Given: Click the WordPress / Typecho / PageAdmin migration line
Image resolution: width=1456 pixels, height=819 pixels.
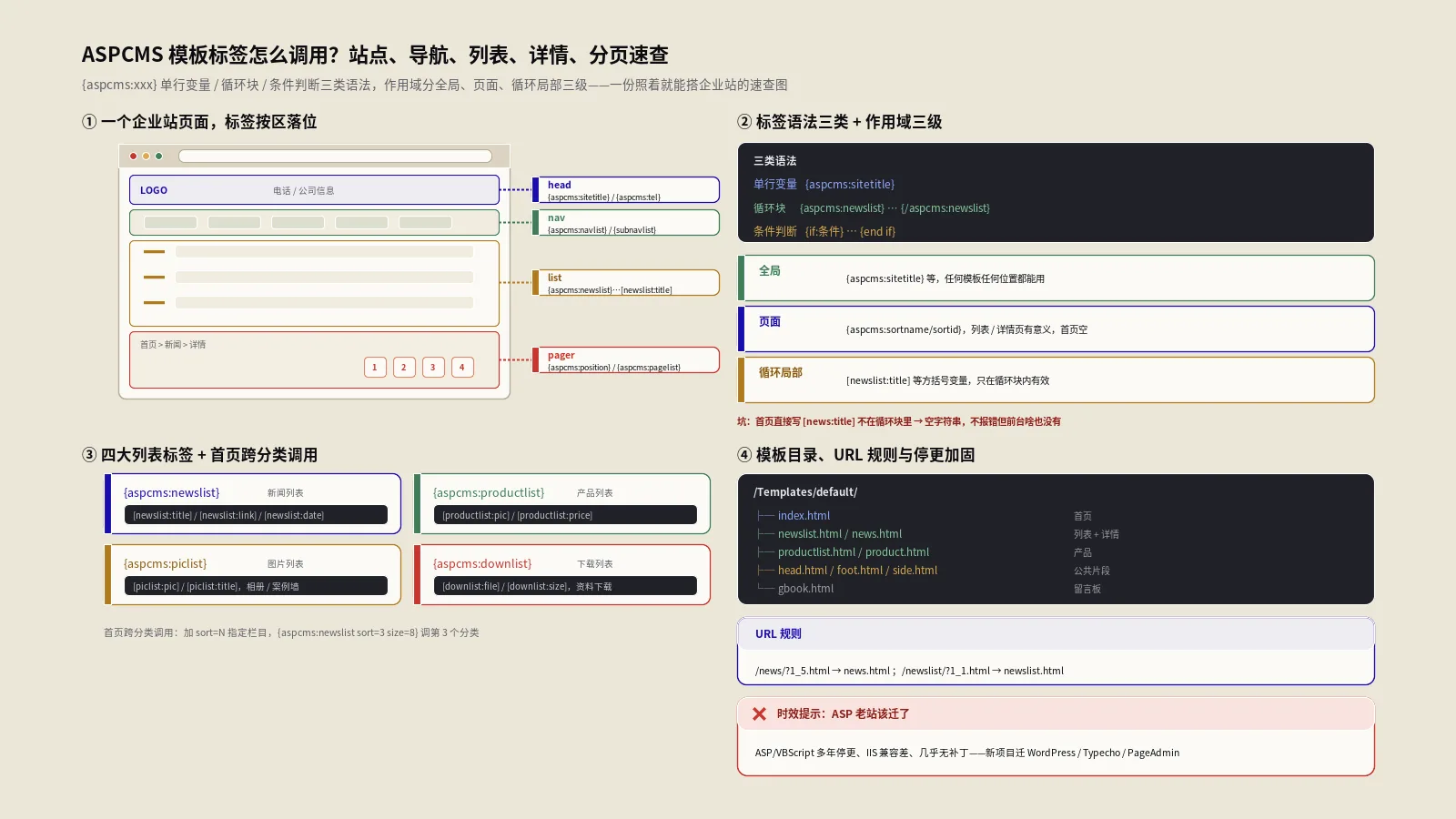Looking at the screenshot, I should point(966,753).
